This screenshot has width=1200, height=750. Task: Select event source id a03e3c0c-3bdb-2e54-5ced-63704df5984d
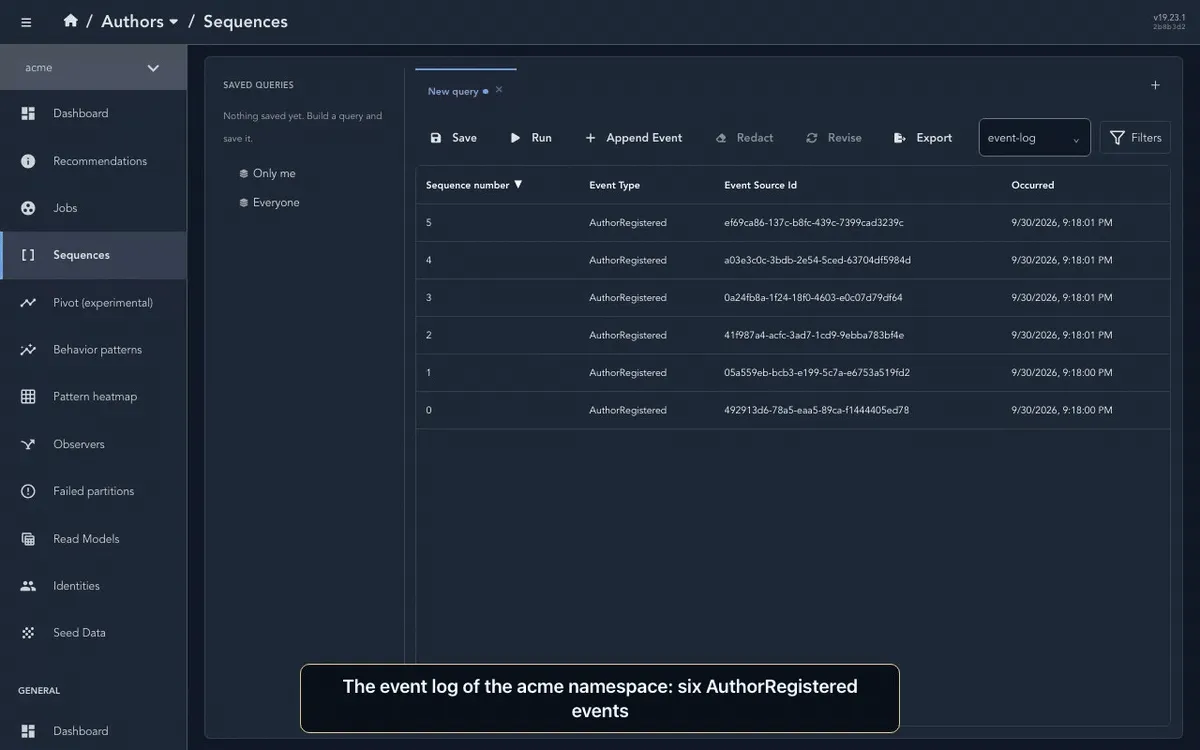click(x=817, y=260)
